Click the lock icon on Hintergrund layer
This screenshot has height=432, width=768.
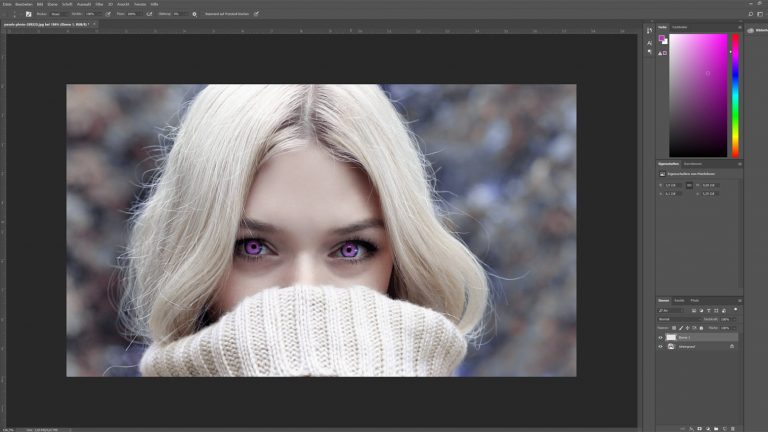(732, 347)
